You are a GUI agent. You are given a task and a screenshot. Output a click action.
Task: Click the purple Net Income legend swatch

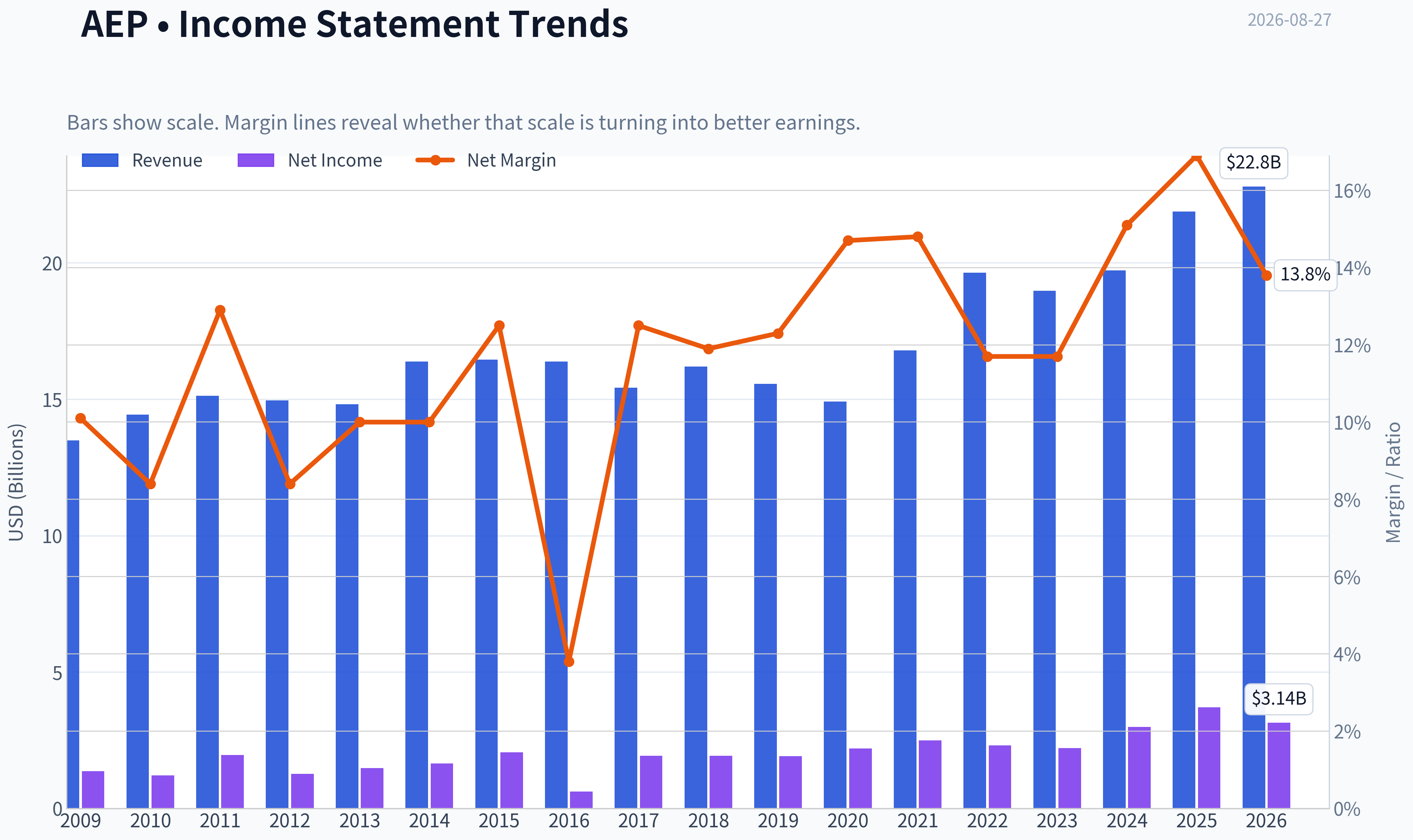(256, 160)
